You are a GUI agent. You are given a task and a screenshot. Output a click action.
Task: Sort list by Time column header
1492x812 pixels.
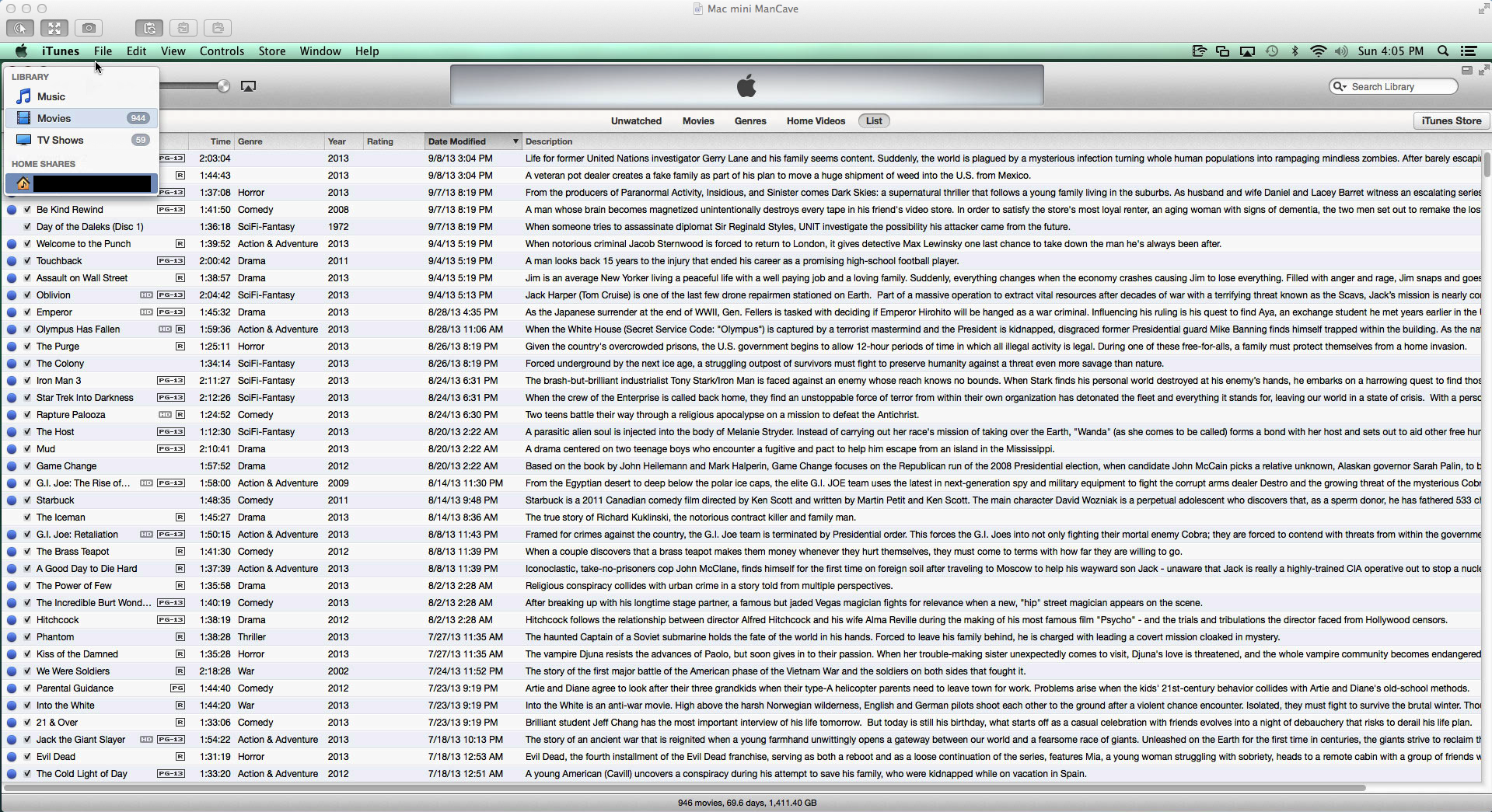[211, 141]
